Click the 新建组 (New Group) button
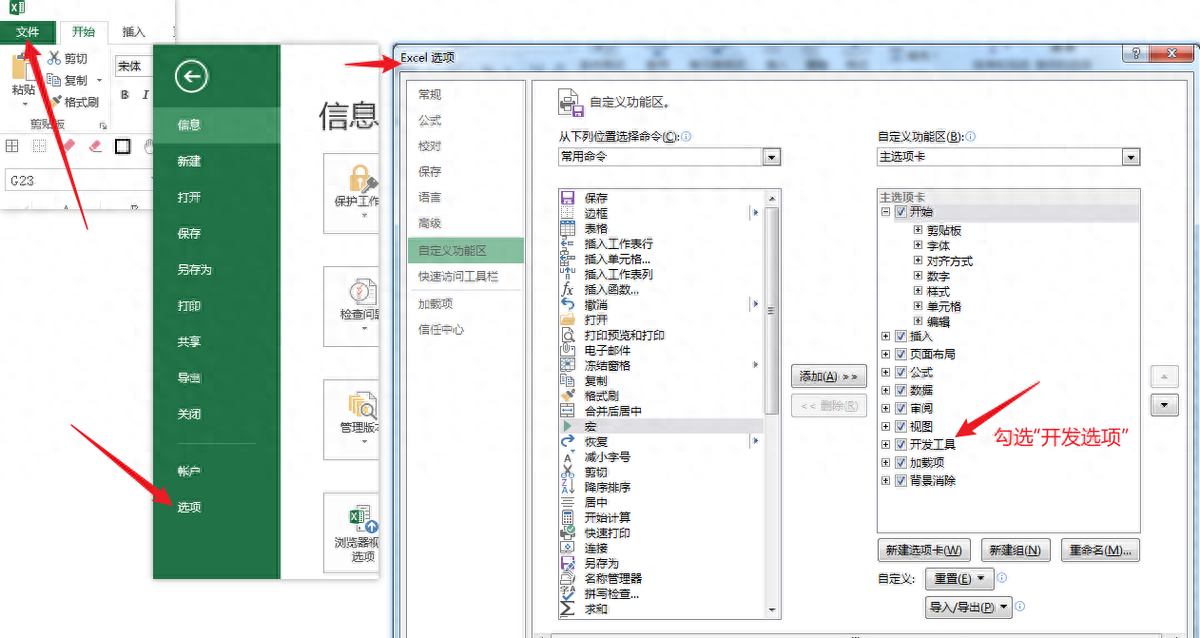 coord(1016,550)
